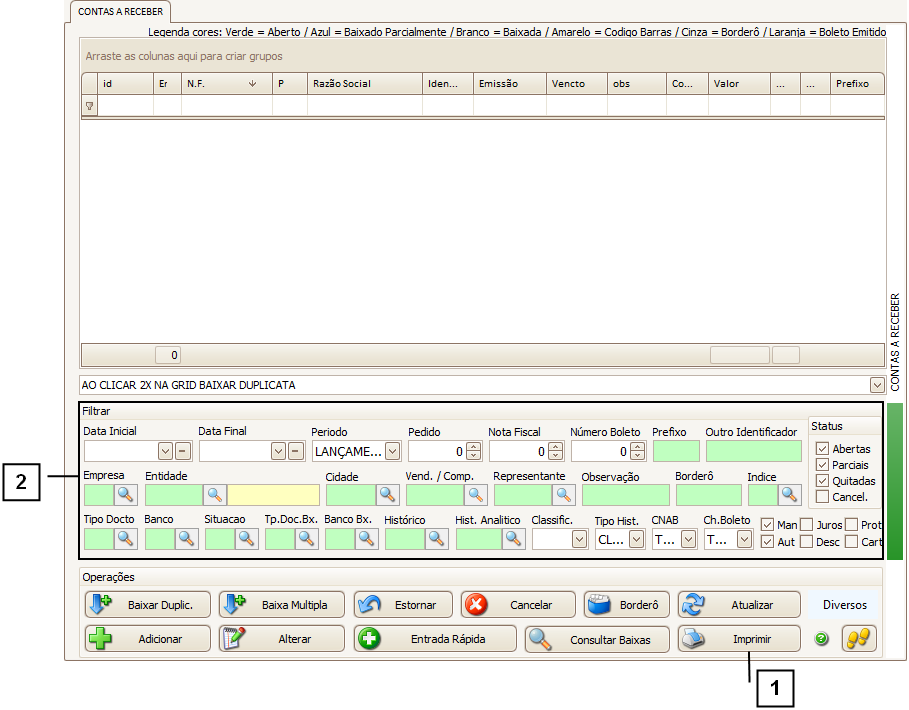
Task: Click the green help question icon
Action: [822, 639]
